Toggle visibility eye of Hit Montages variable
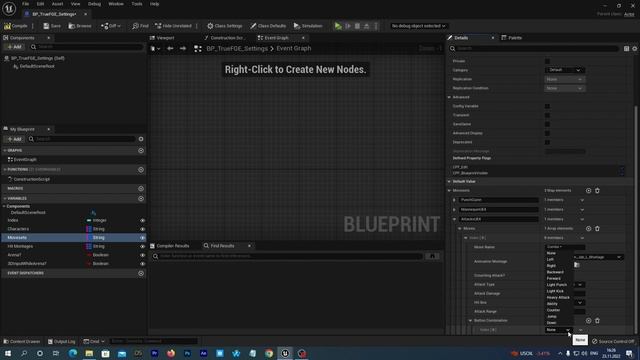Viewport: 640px width, 360px height. click(x=142, y=246)
